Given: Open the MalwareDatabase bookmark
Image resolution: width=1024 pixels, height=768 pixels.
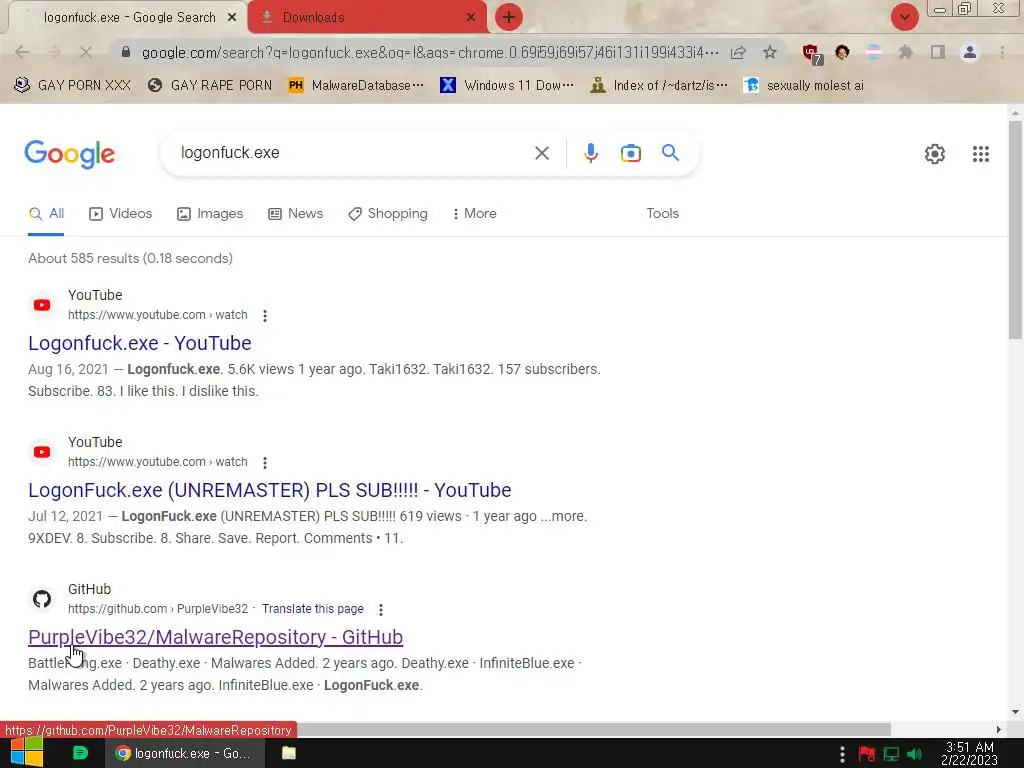Looking at the screenshot, I should pyautogui.click(x=356, y=86).
